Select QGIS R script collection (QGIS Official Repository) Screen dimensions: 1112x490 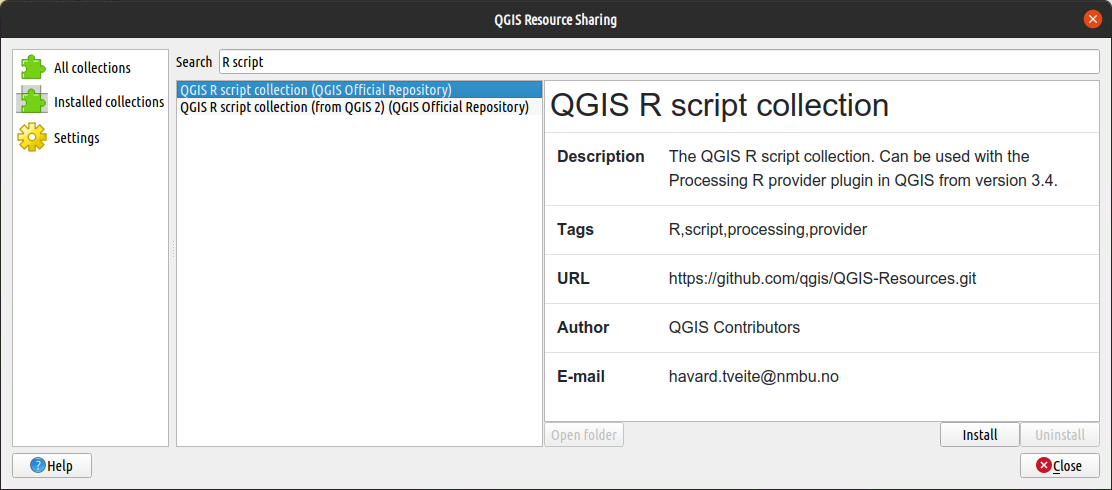360,90
